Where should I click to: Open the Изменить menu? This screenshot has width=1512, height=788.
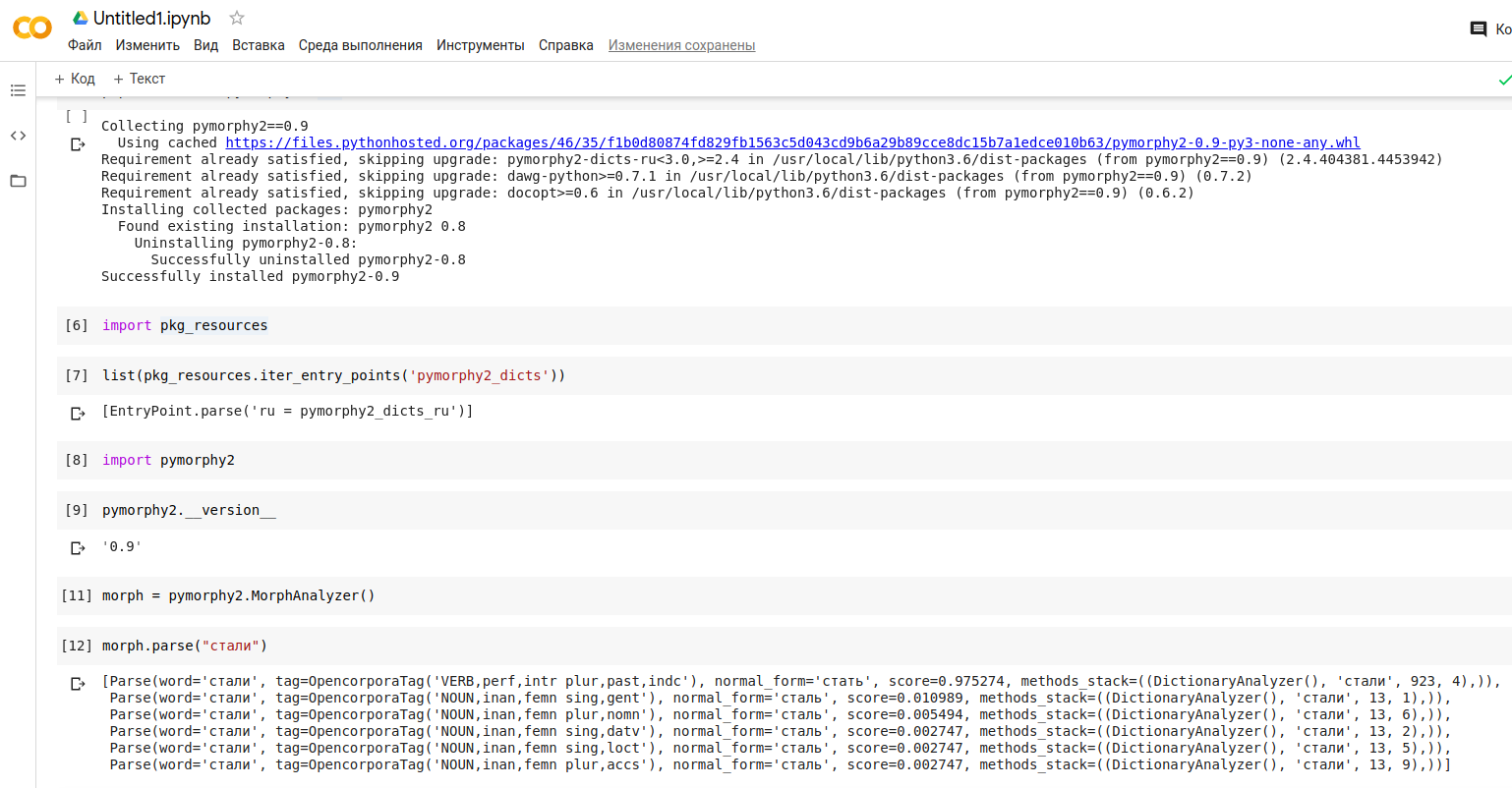point(147,45)
